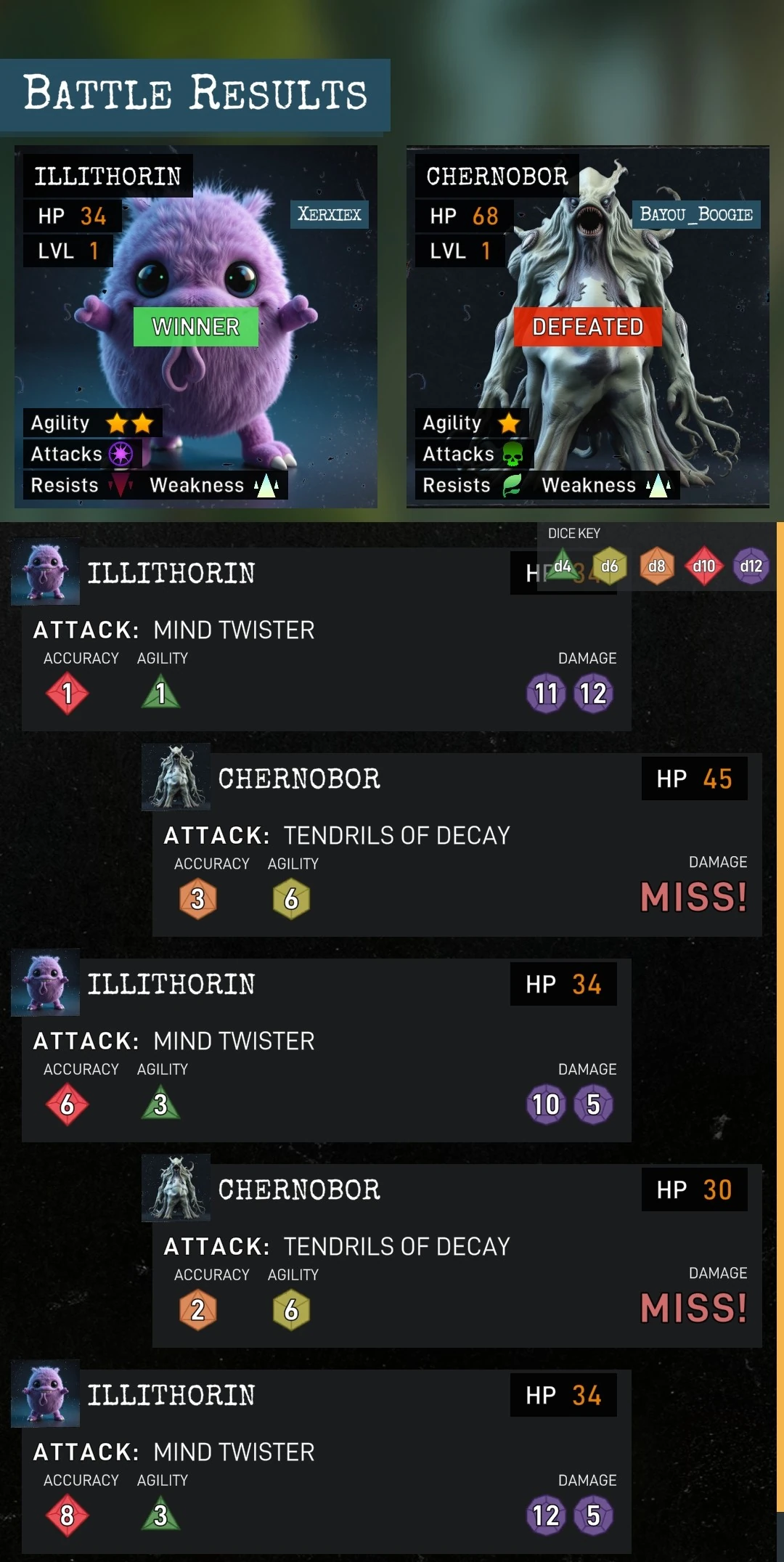Click the green WINNER badge
The image size is (784, 1562).
195,327
